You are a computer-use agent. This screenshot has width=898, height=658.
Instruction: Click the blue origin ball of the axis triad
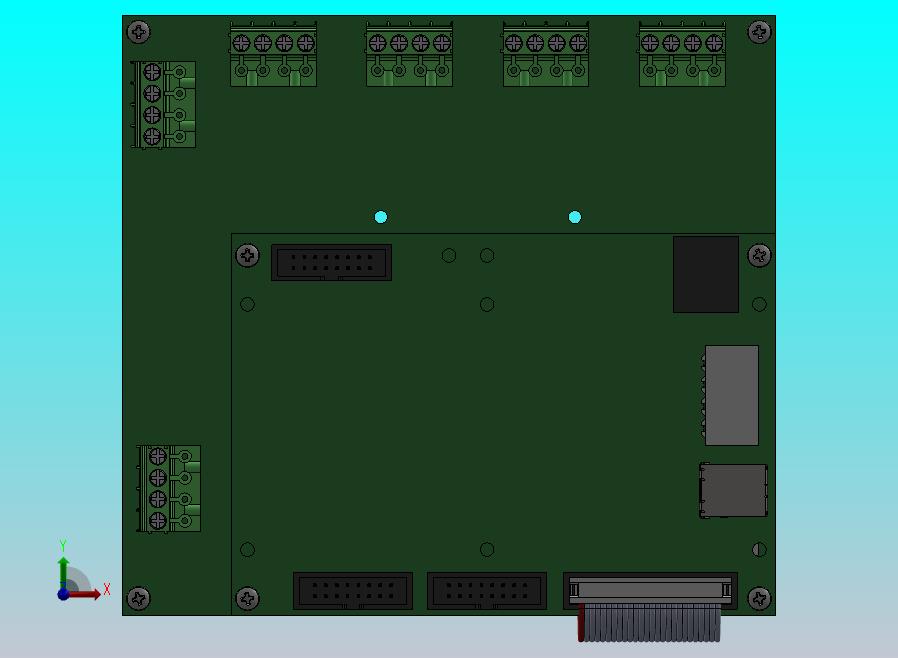[64, 594]
